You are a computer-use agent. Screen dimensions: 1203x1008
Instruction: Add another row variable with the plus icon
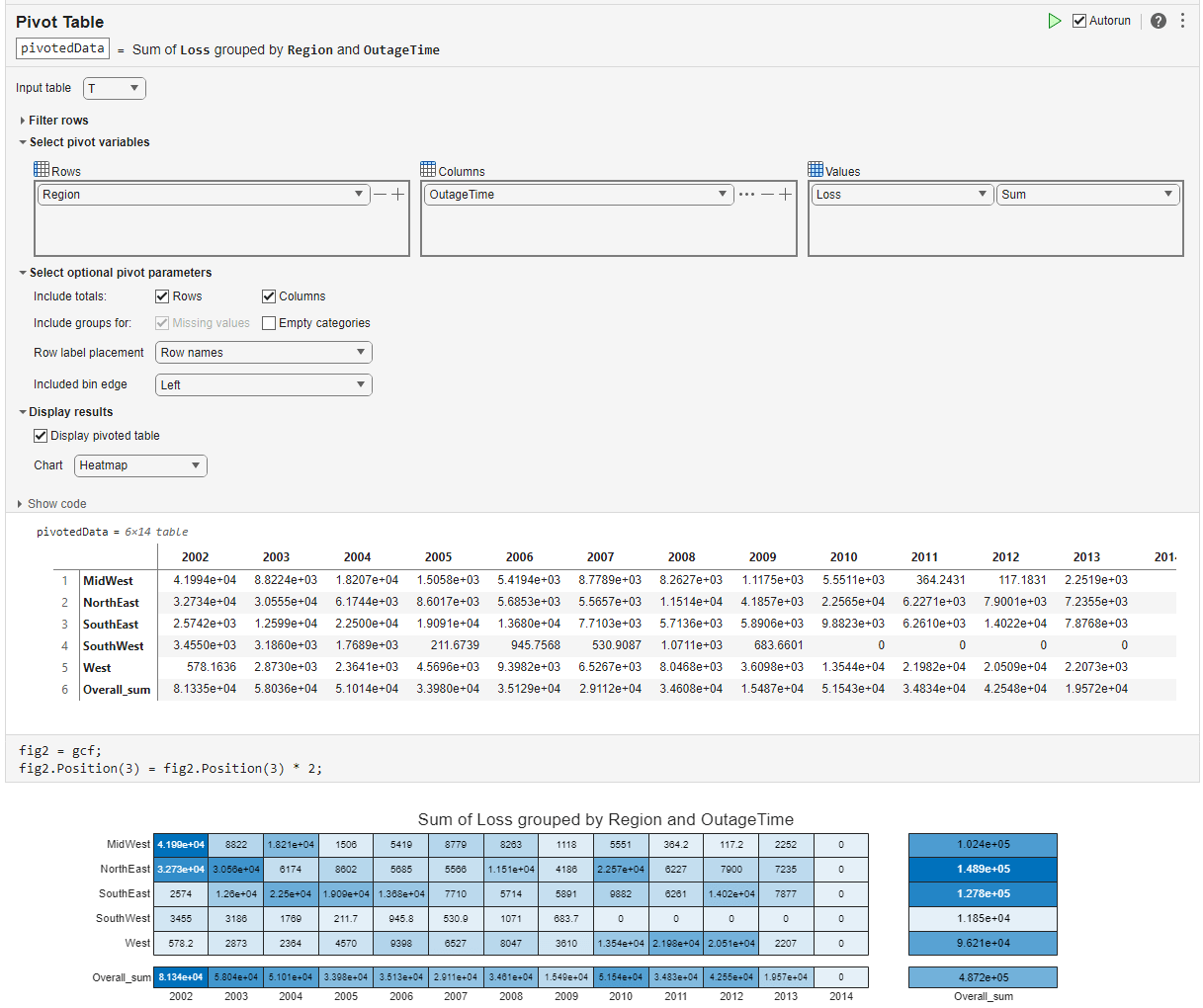coord(398,194)
